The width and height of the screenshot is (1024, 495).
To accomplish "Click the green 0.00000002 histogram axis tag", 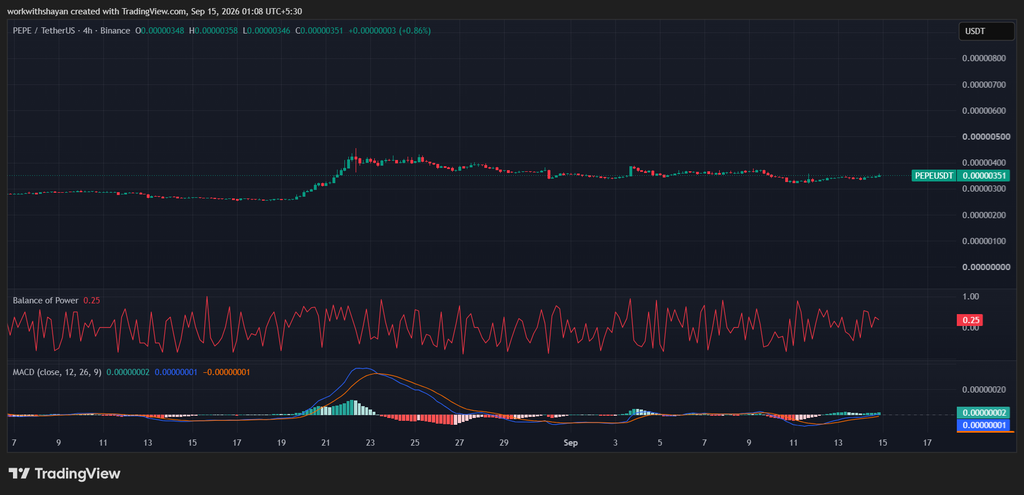I will click(x=983, y=413).
